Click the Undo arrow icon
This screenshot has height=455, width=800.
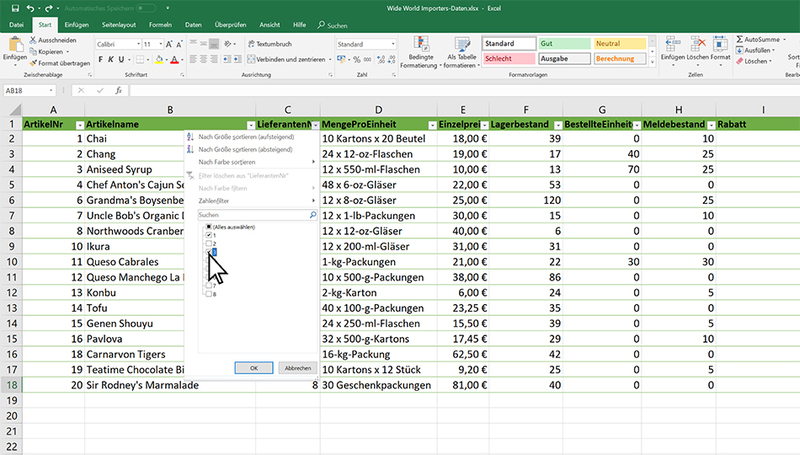[x=29, y=8]
